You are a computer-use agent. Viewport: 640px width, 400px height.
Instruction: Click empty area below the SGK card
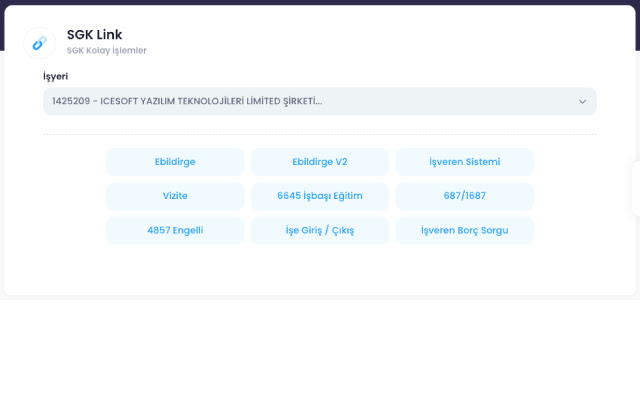tap(320, 350)
